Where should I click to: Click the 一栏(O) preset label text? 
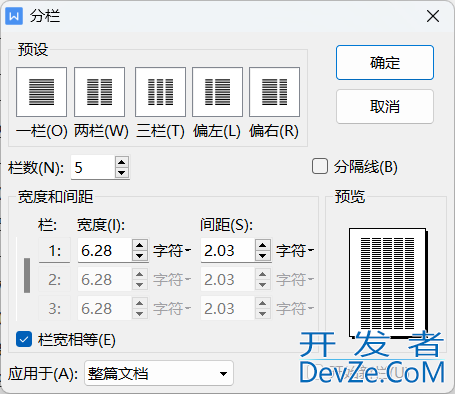42,131
